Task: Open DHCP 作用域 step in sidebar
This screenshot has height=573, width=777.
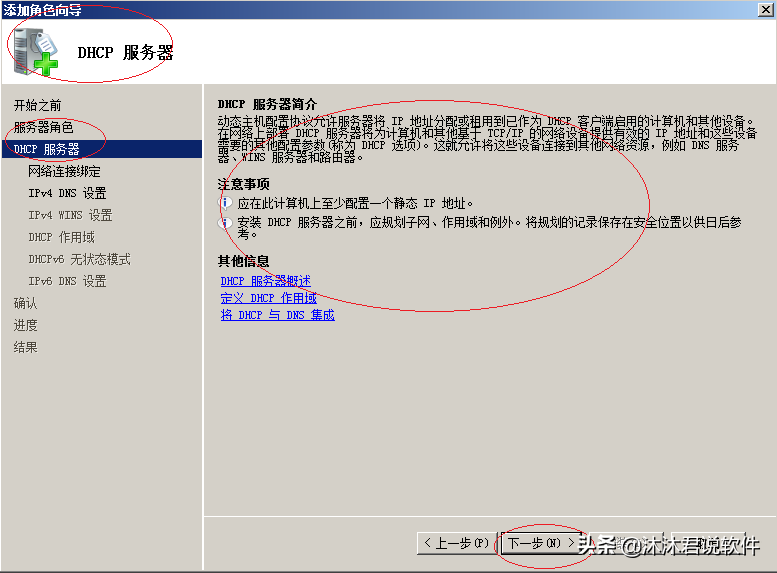Action: (x=61, y=237)
